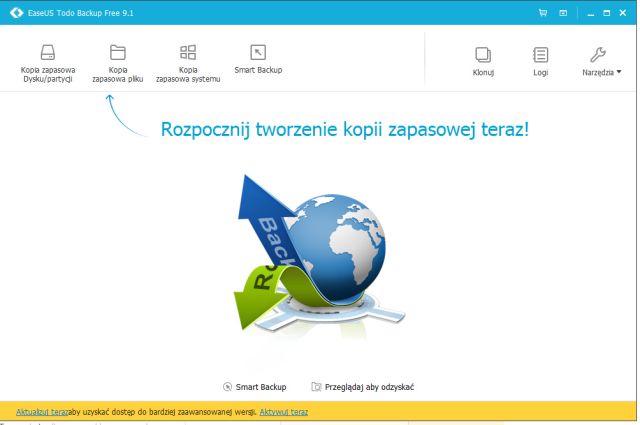Screen dimensions: 640x425
Task: Follow the Aktywuj teraz activation link
Action: (x=283, y=411)
